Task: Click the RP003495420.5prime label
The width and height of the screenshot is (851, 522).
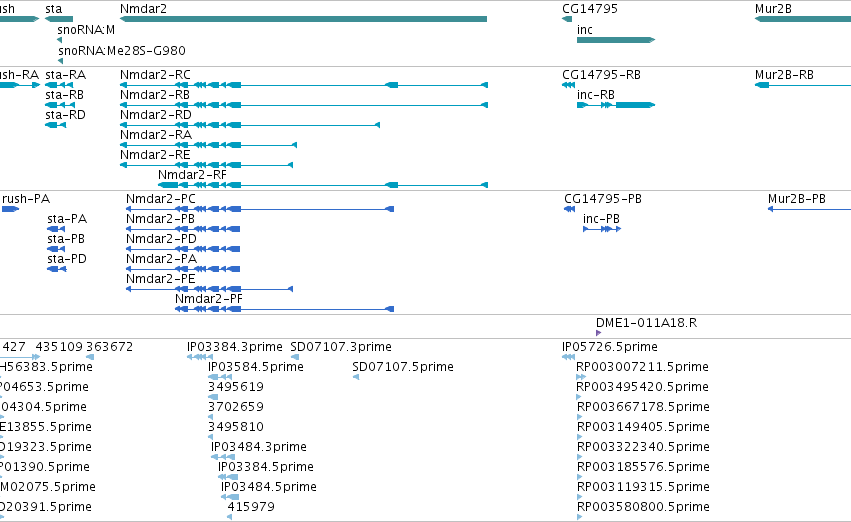Action: (x=642, y=387)
